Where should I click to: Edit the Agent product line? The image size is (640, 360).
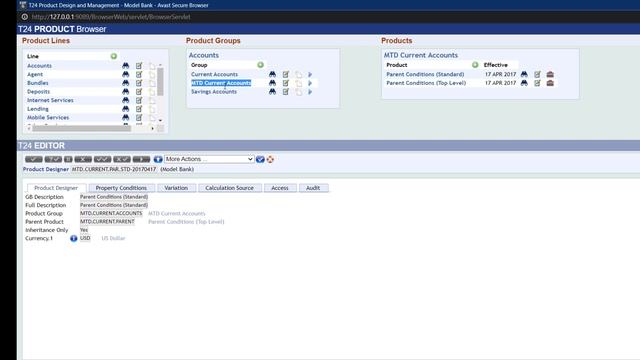click(x=139, y=74)
